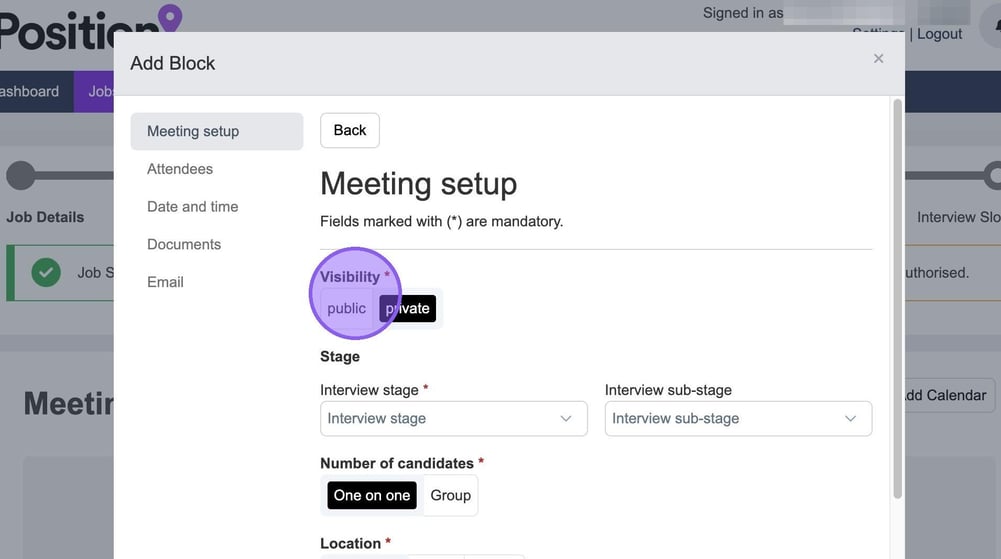
Task: Click the Job Details progress step circle
Action: point(20,176)
